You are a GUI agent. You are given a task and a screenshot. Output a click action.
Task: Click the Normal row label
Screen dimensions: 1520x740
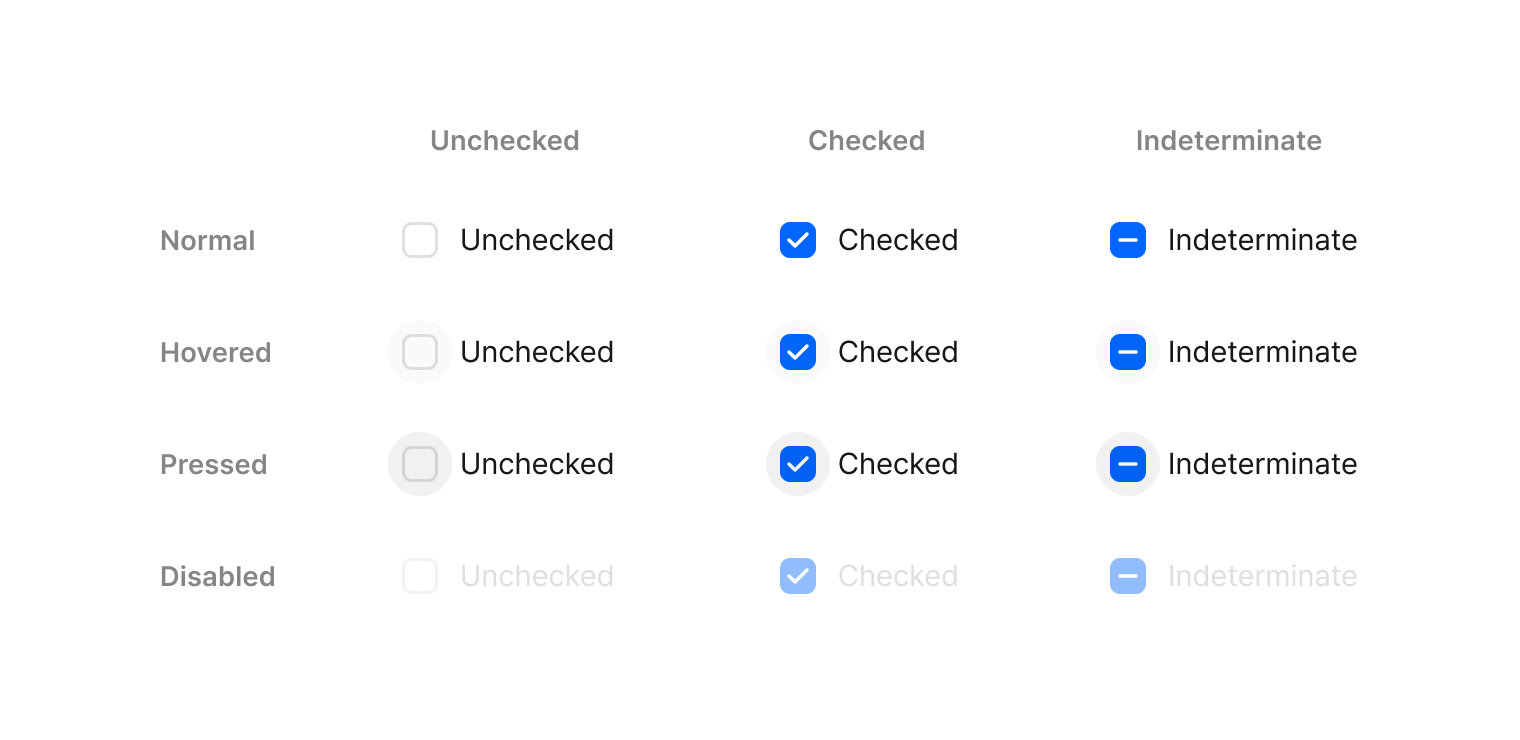pos(208,241)
